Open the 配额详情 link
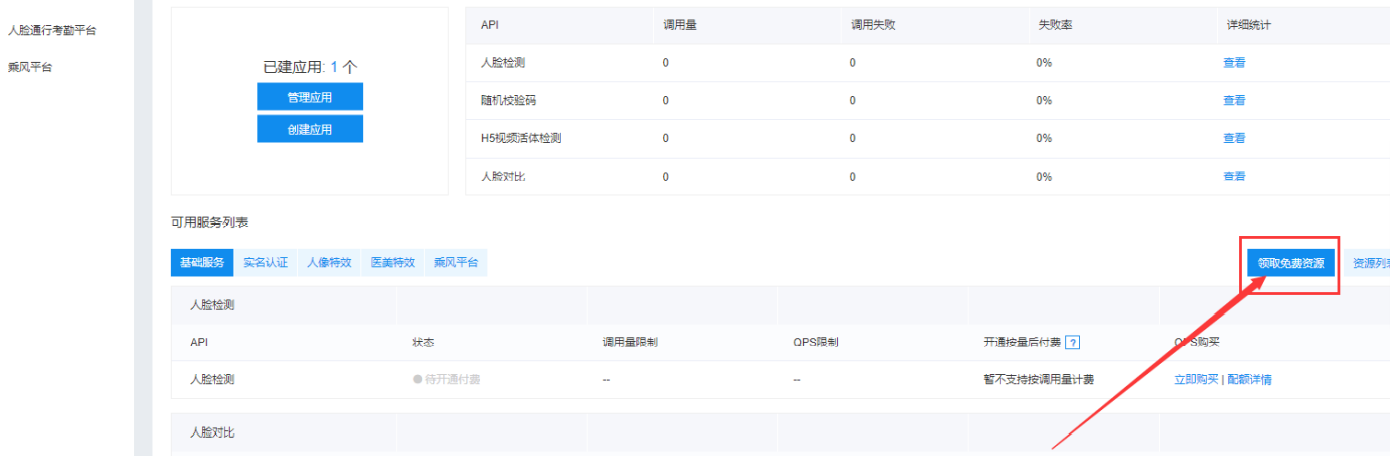The image size is (1390, 456). coord(1249,380)
